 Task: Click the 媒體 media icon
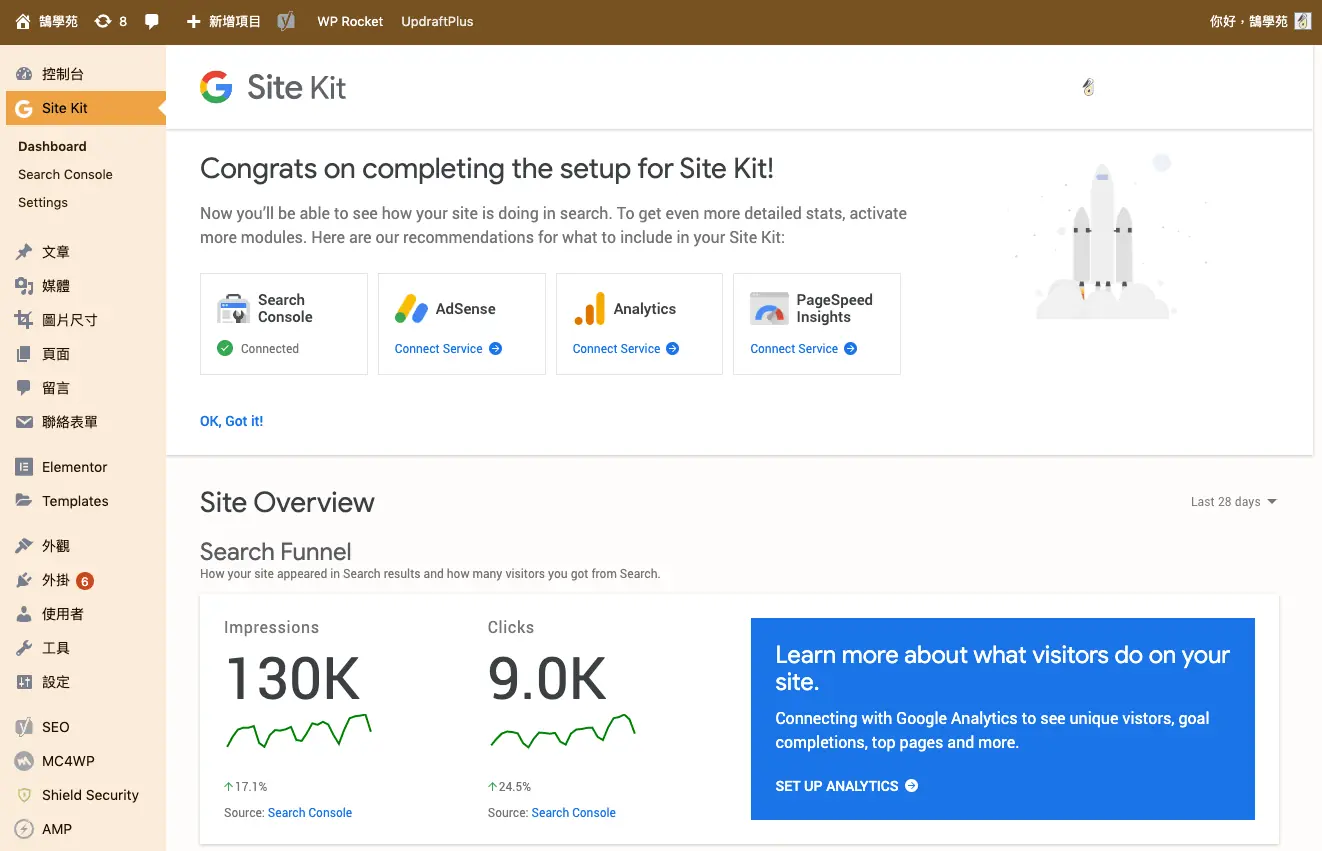click(24, 286)
